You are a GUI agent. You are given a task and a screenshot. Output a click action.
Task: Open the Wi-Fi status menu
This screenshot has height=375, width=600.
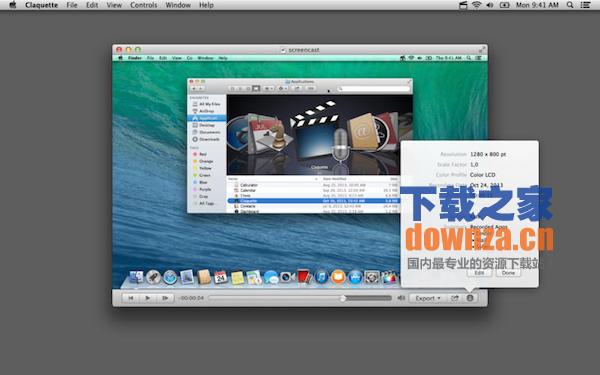click(476, 5)
